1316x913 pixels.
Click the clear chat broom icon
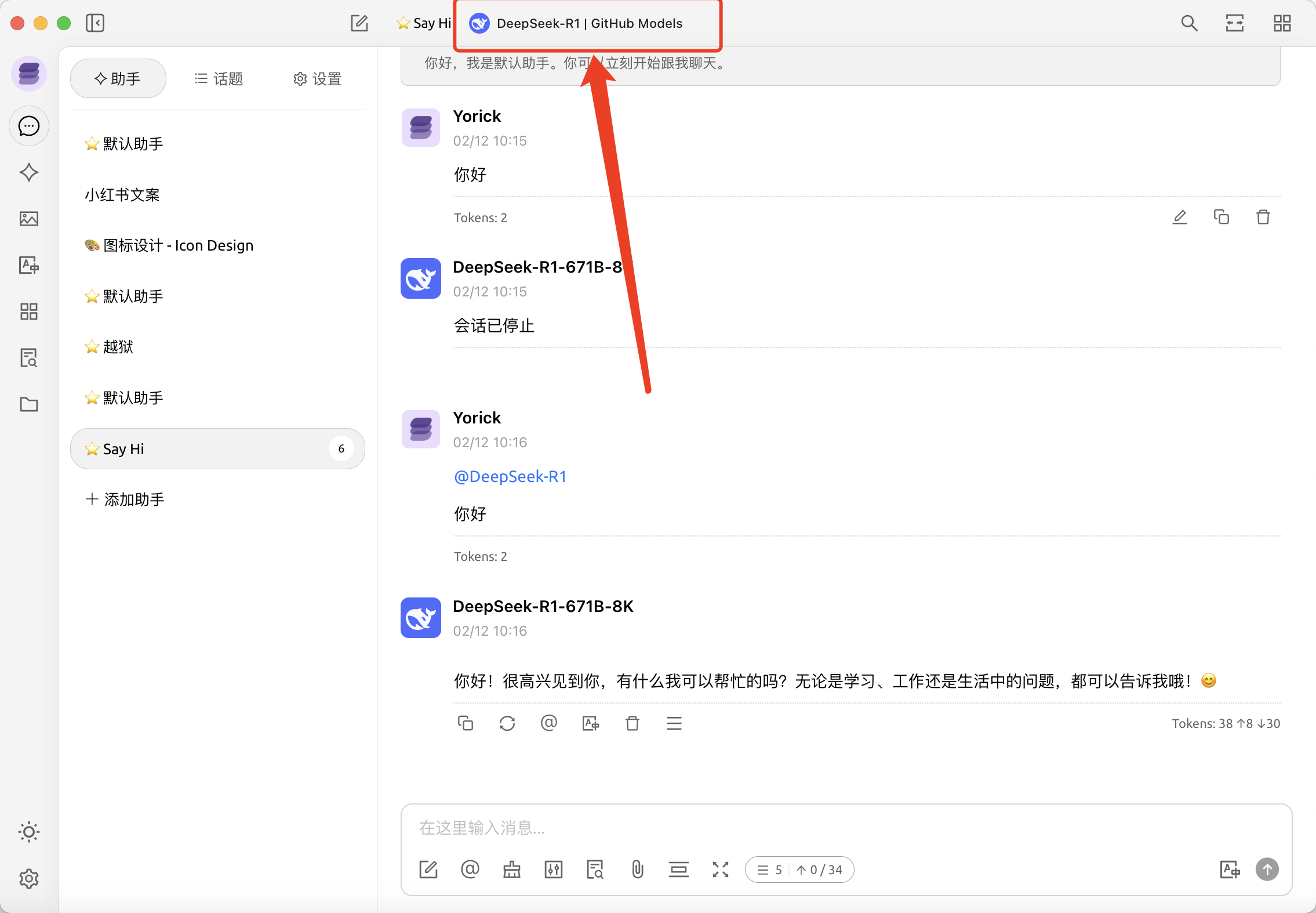point(511,869)
